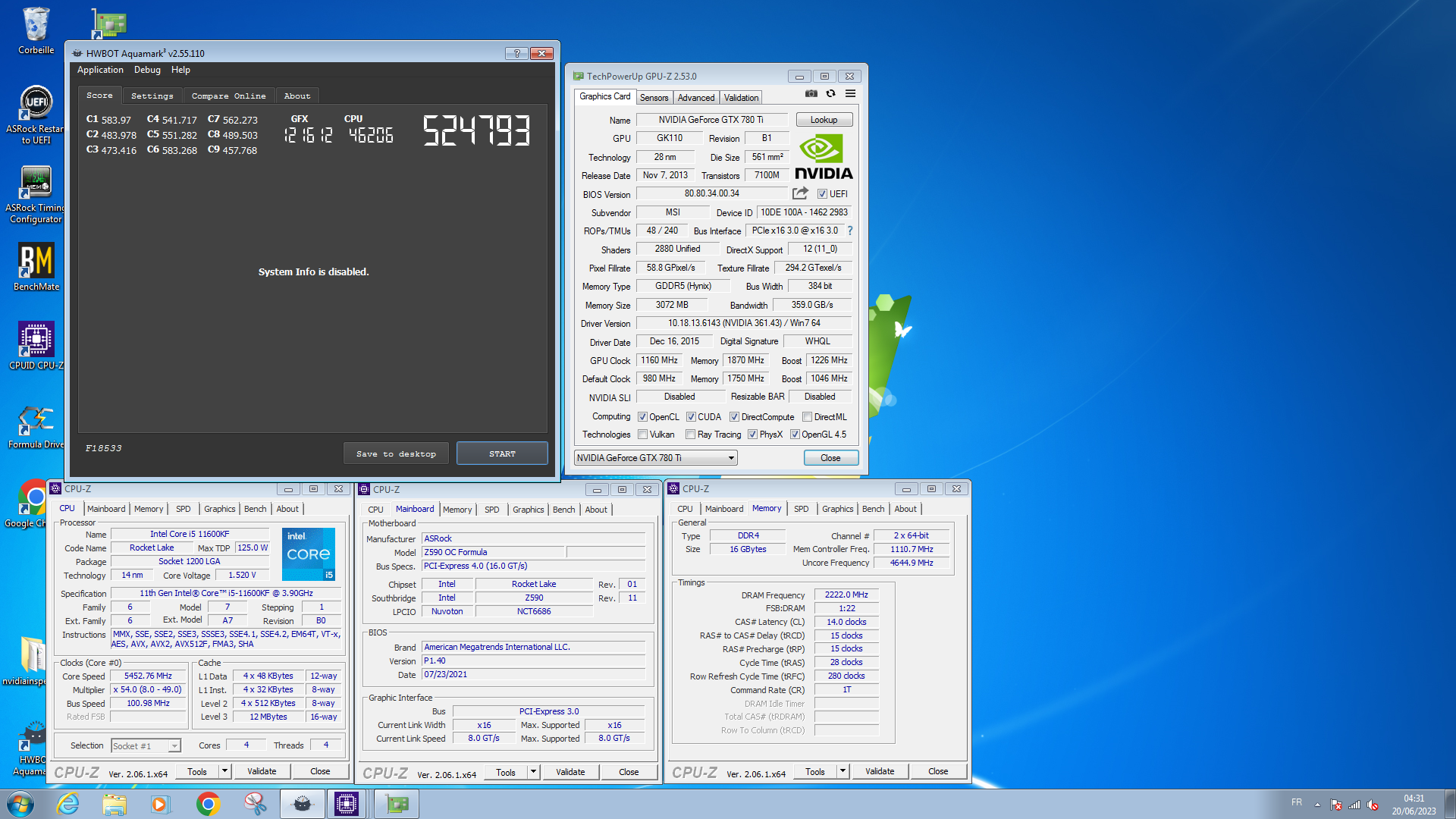Image resolution: width=1456 pixels, height=819 pixels.
Task: Open the GPU selection dropdown in GPU-Z
Action: pos(655,458)
